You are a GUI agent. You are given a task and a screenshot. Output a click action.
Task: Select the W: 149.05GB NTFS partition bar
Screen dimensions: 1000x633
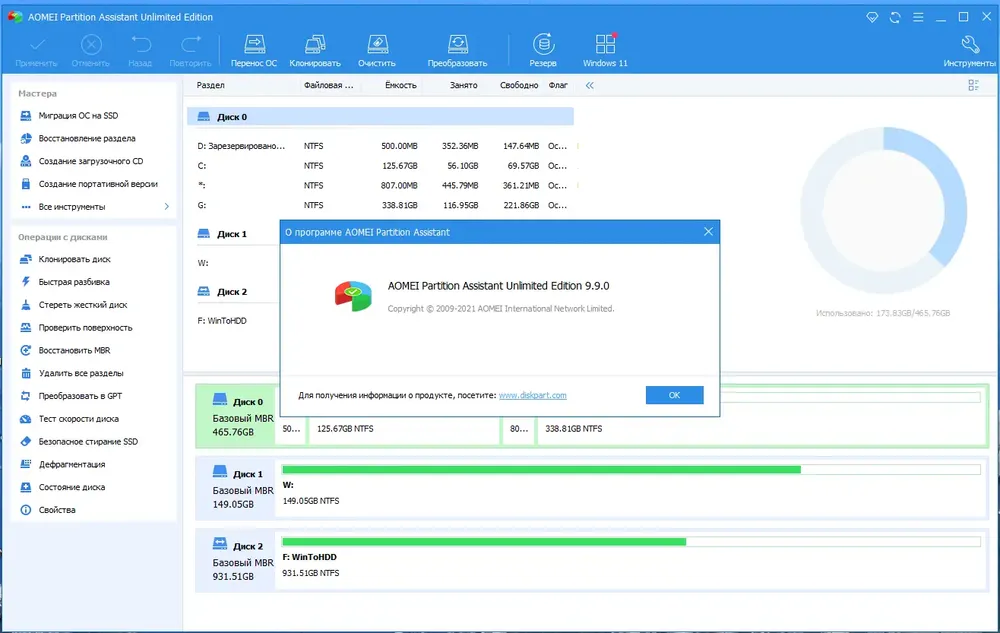[631, 486]
